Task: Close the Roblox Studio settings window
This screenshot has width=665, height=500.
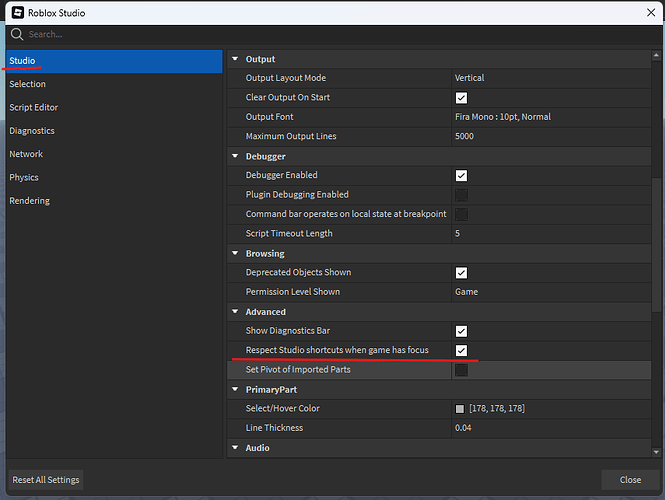Action: click(651, 13)
